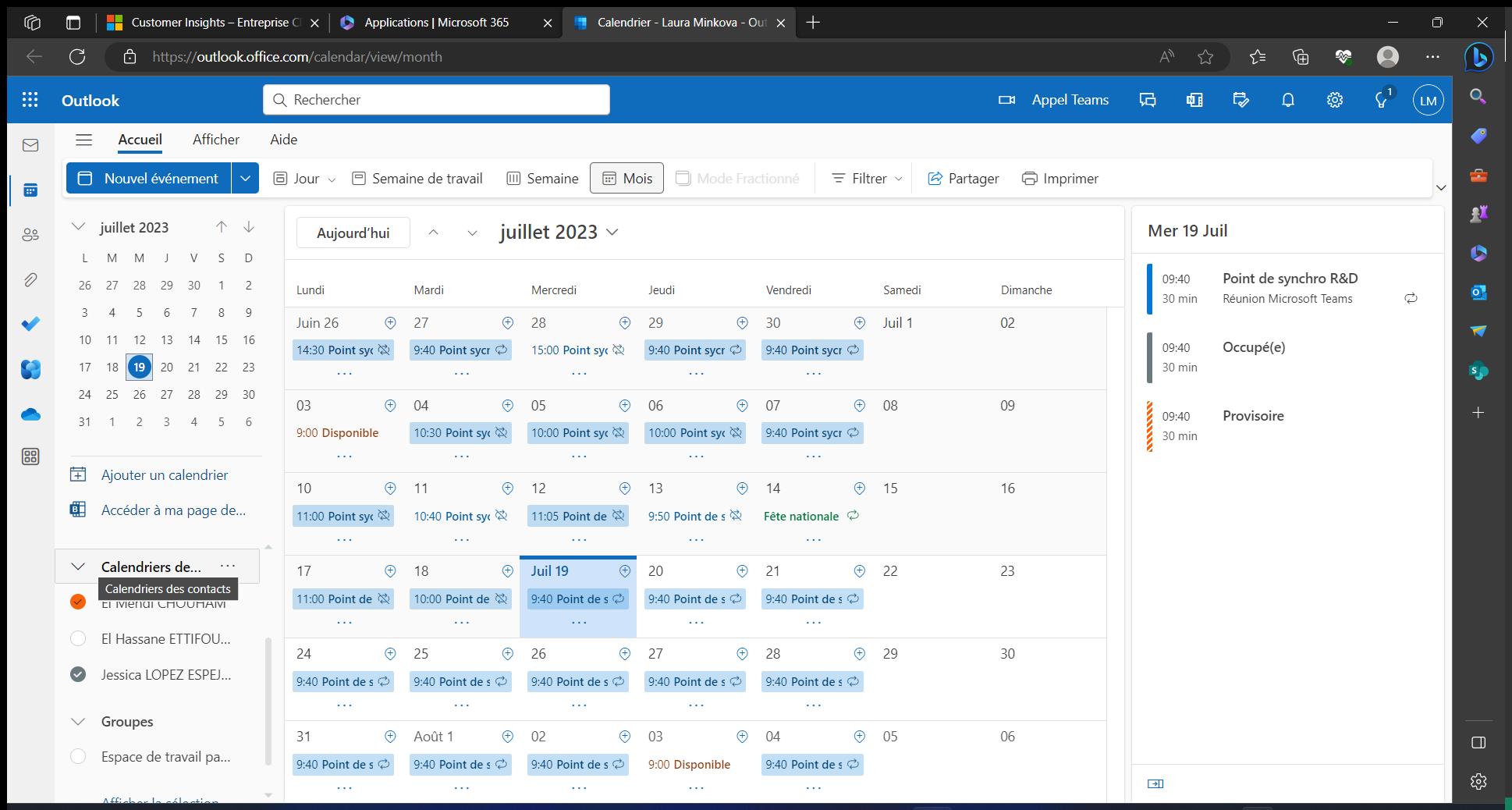
Task: Switch to Semaine de travail view
Action: coord(417,179)
